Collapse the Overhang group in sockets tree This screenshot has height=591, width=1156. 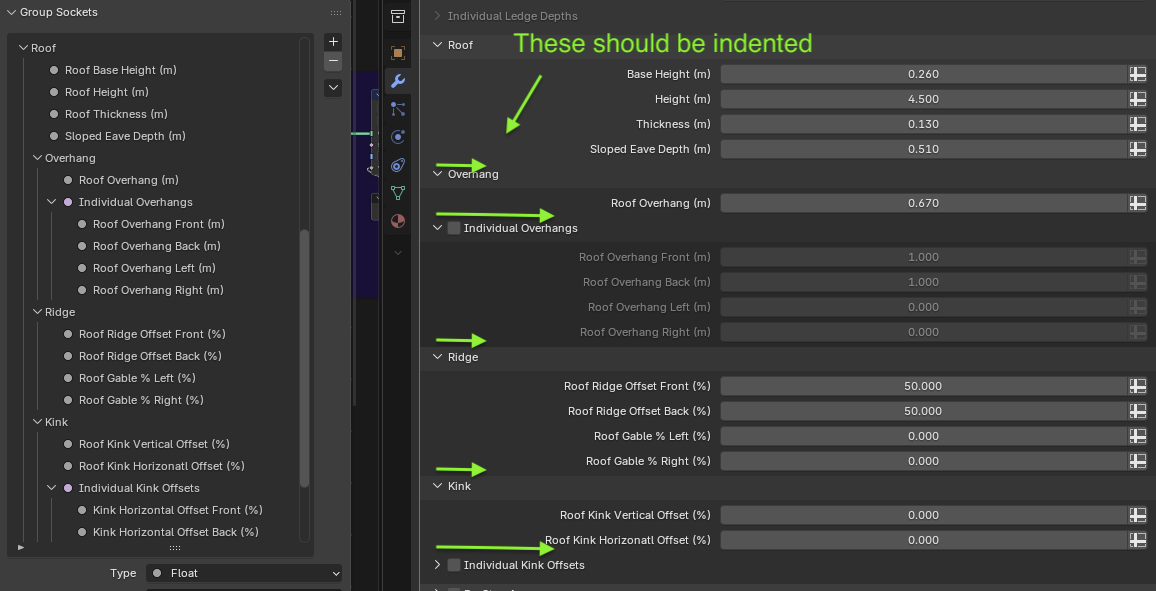(37, 158)
